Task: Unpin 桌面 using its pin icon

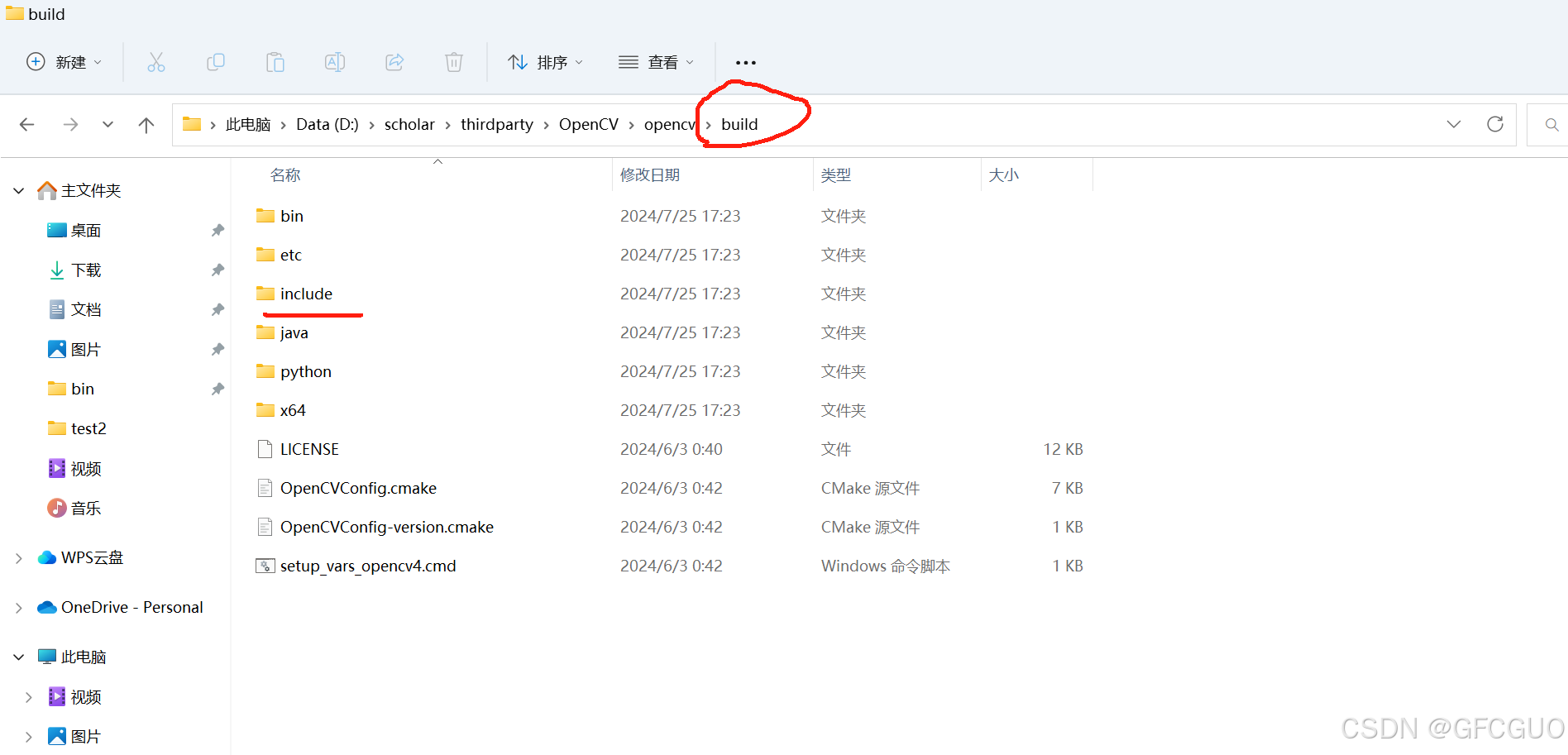Action: click(218, 231)
